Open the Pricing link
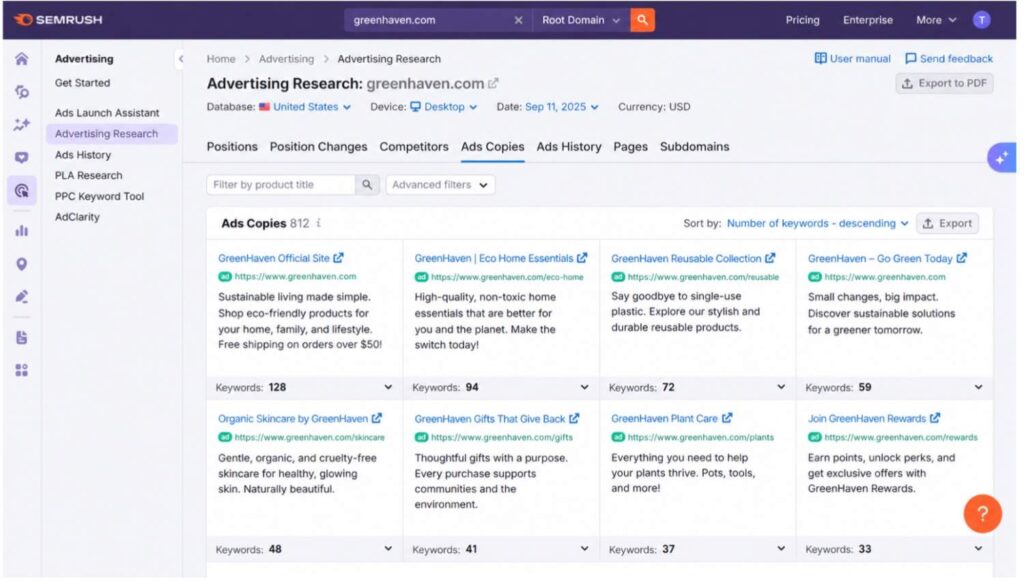This screenshot has height=585, width=1024. click(802, 20)
